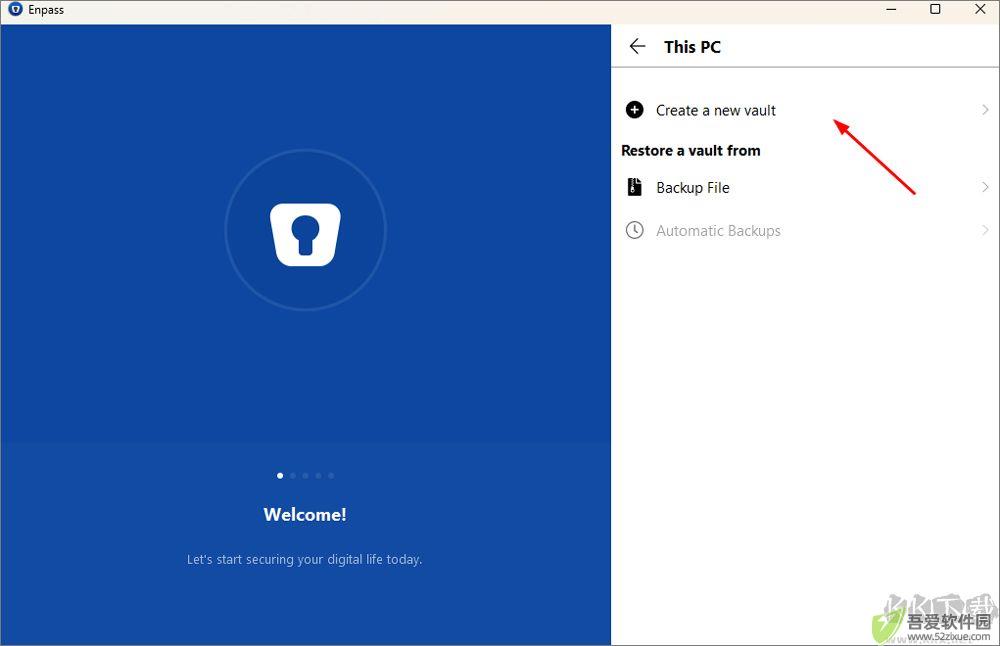Expand chevron on Backup File row

tap(985, 187)
